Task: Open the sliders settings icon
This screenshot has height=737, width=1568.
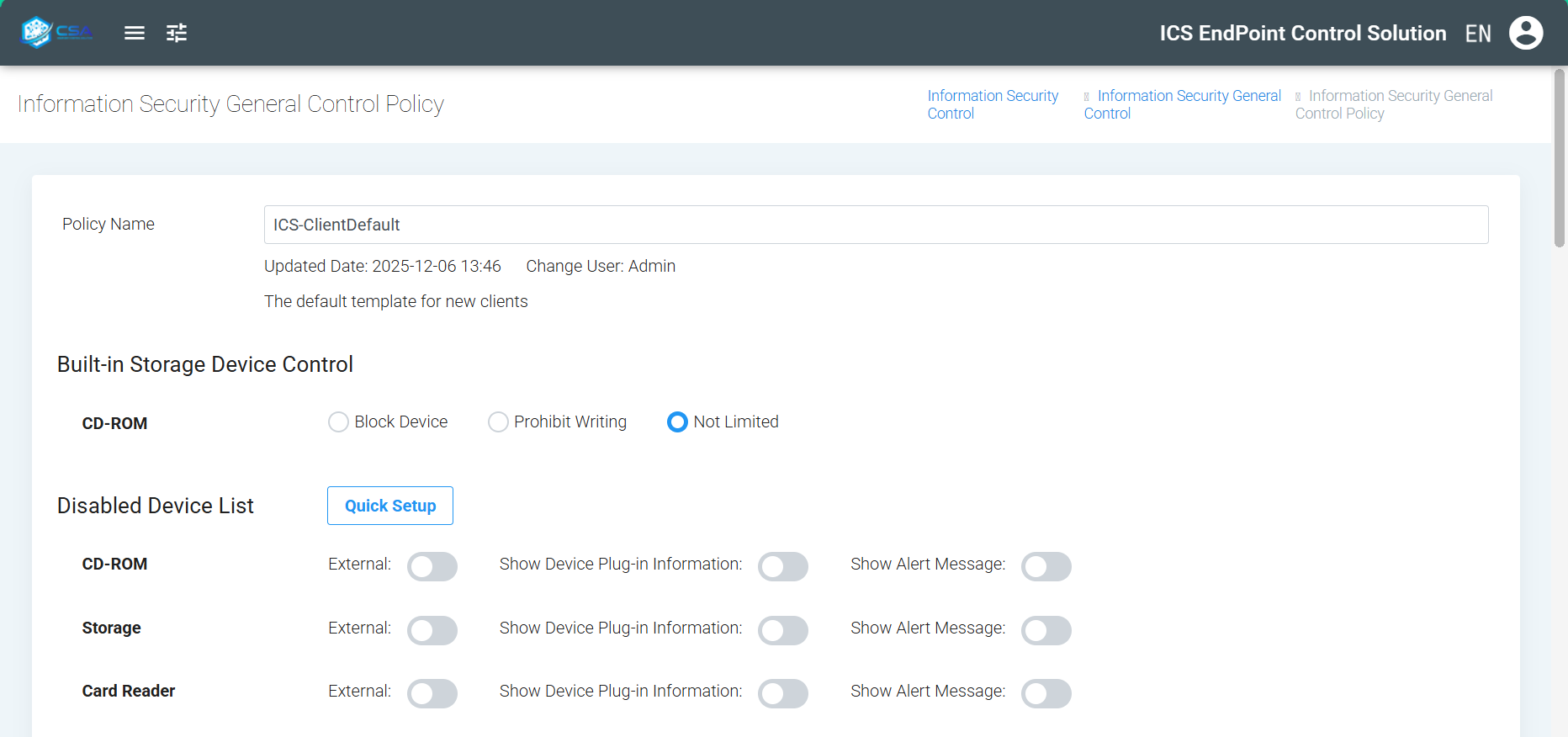Action: [177, 33]
